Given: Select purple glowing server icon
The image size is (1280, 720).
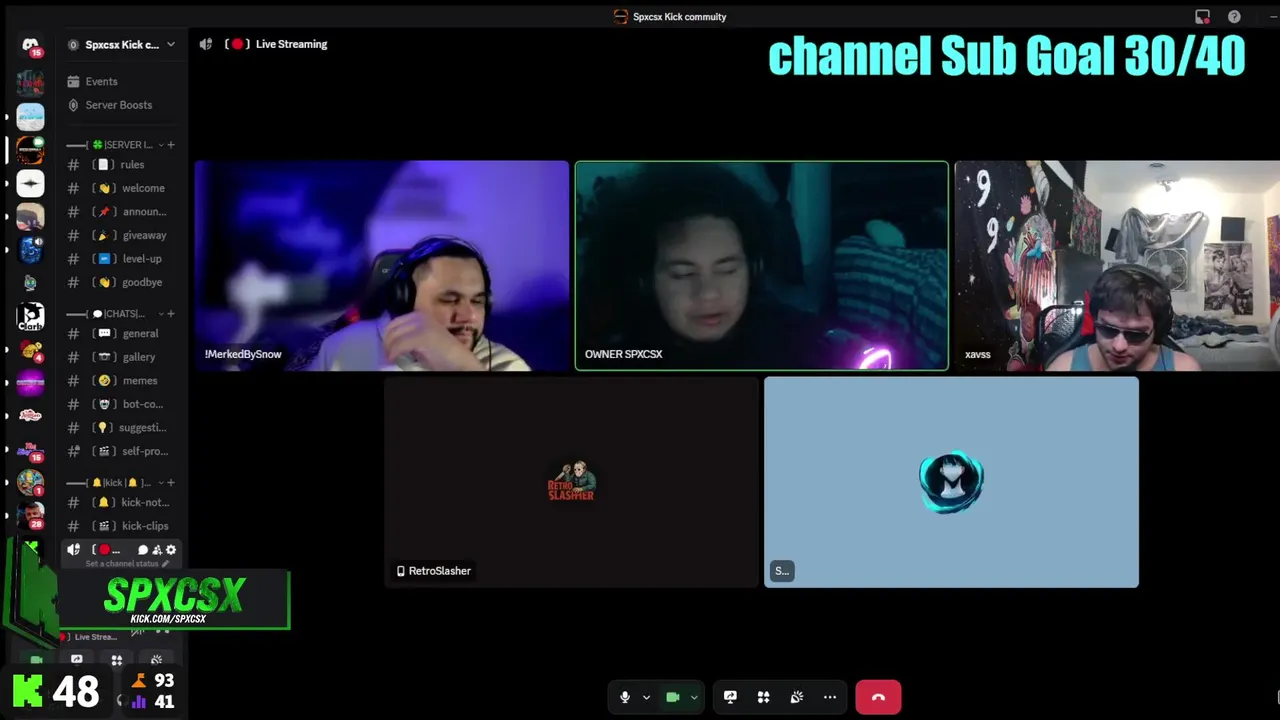Looking at the screenshot, I should (x=30, y=384).
